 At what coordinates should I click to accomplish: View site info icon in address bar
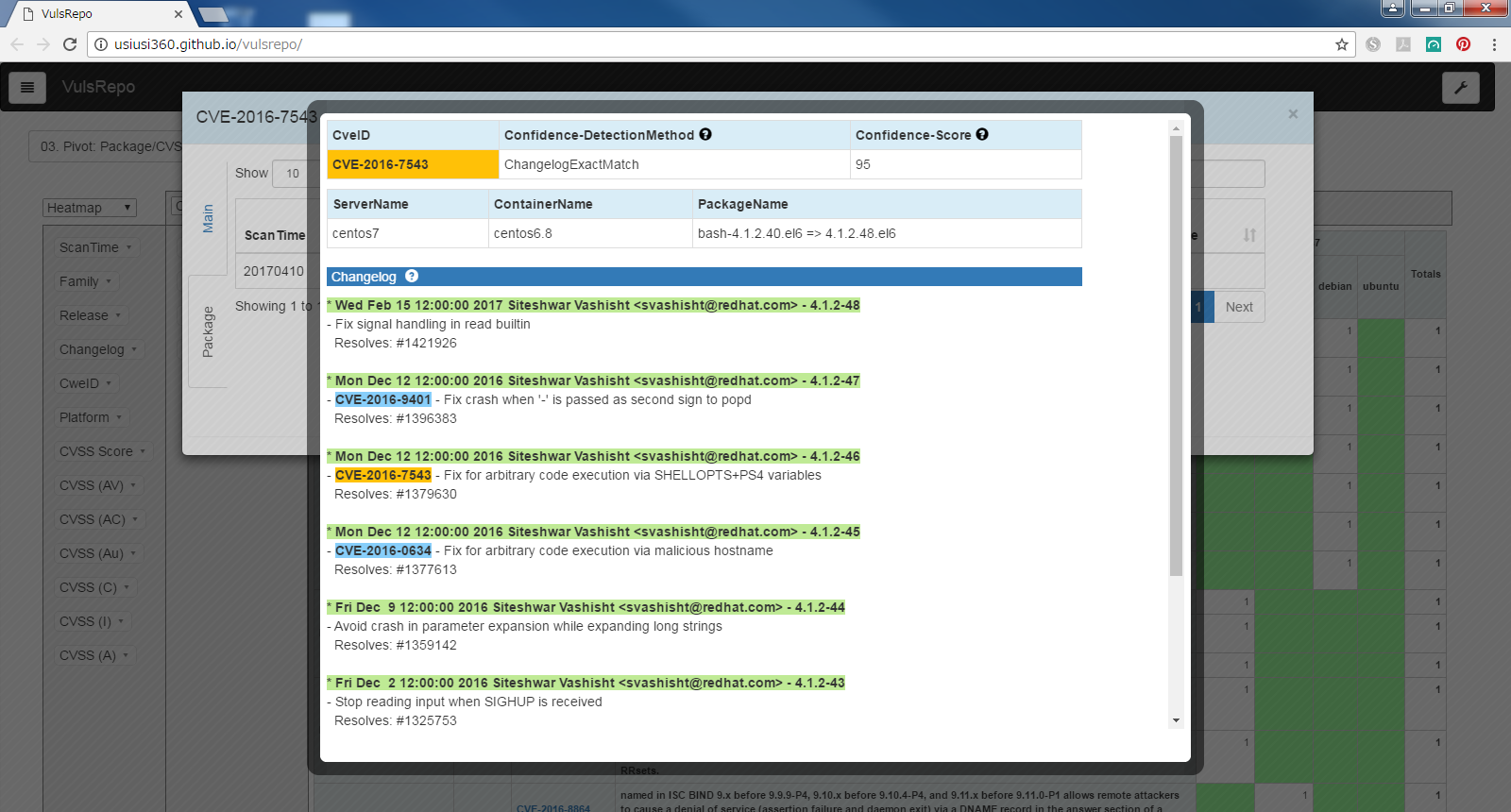coord(101,44)
